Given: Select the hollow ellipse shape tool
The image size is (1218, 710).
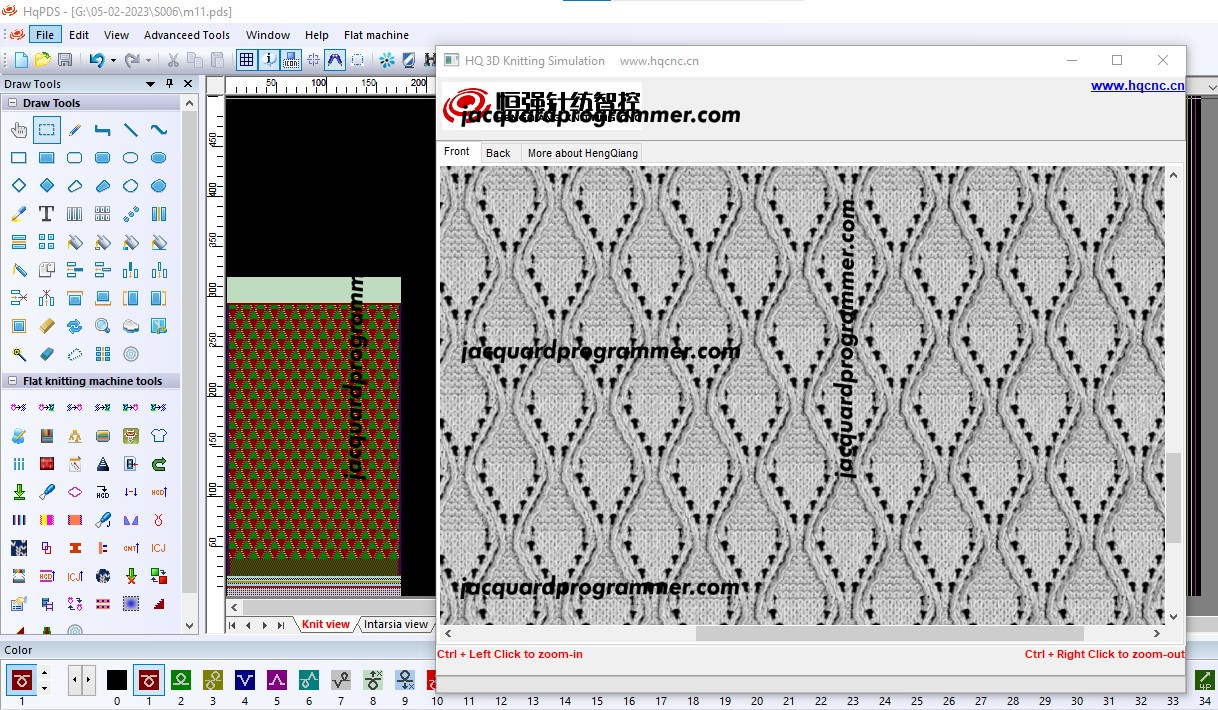Looking at the screenshot, I should [x=131, y=158].
